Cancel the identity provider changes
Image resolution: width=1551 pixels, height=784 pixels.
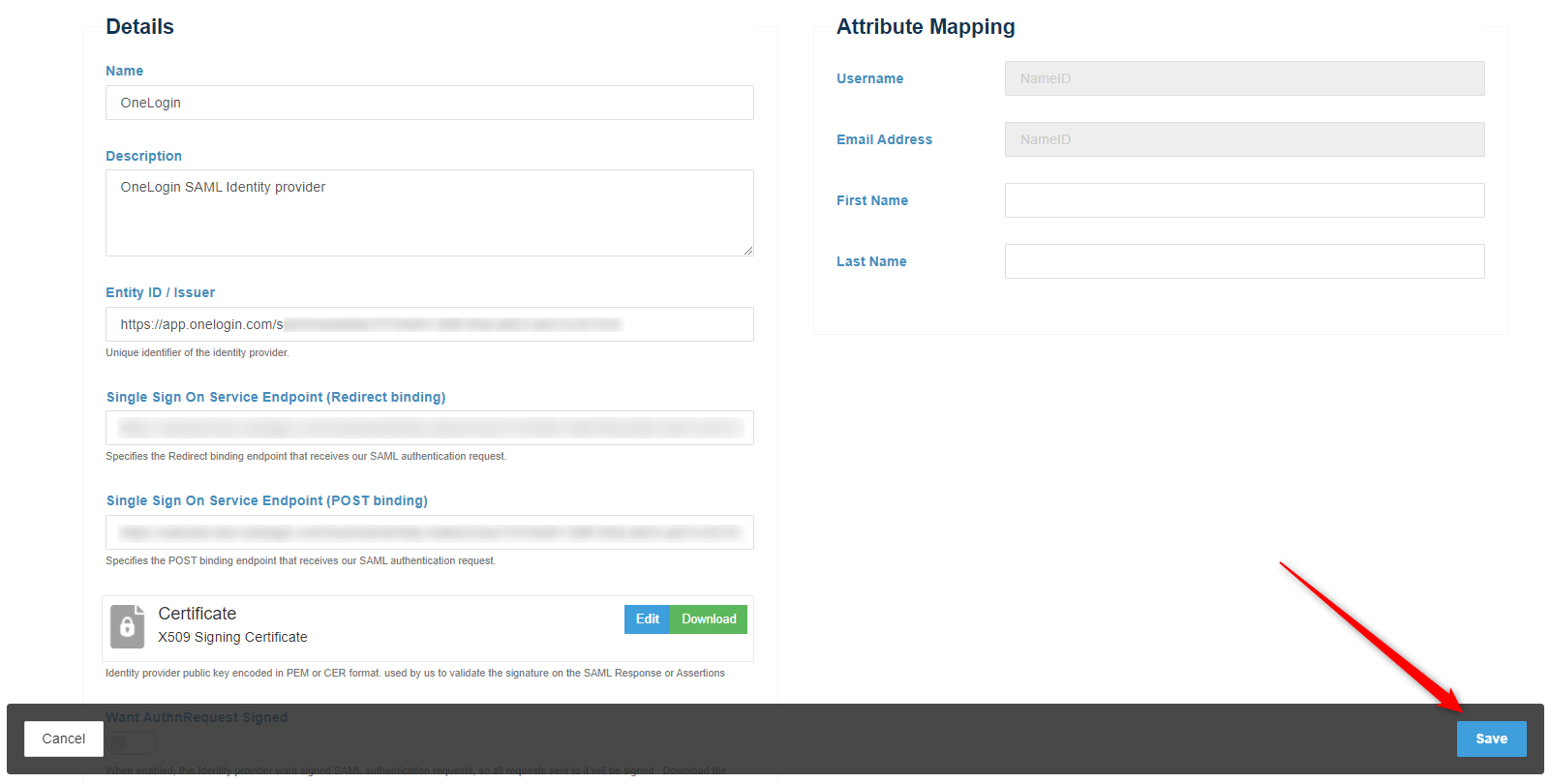click(64, 739)
